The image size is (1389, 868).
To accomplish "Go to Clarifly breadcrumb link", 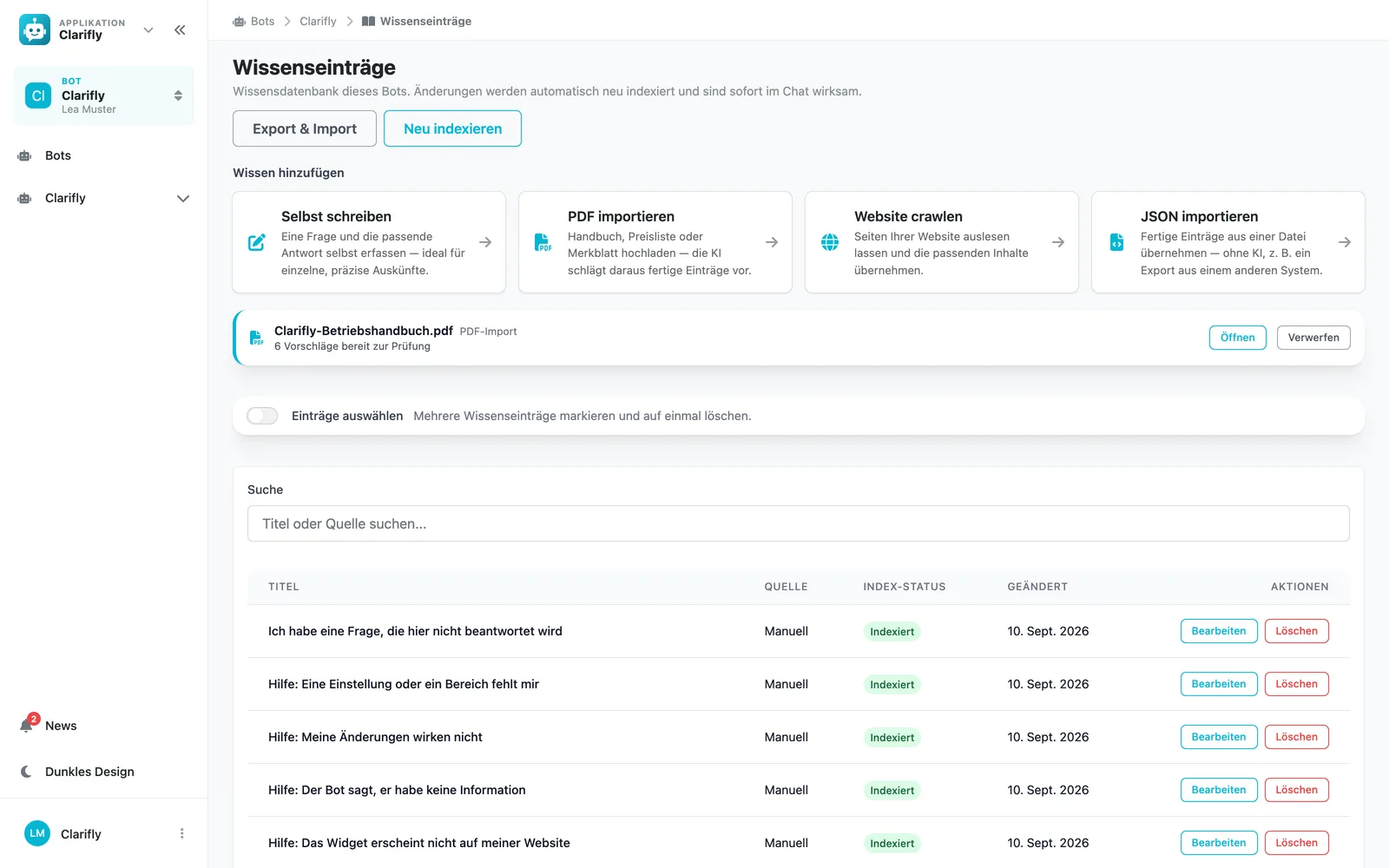I will [x=318, y=21].
